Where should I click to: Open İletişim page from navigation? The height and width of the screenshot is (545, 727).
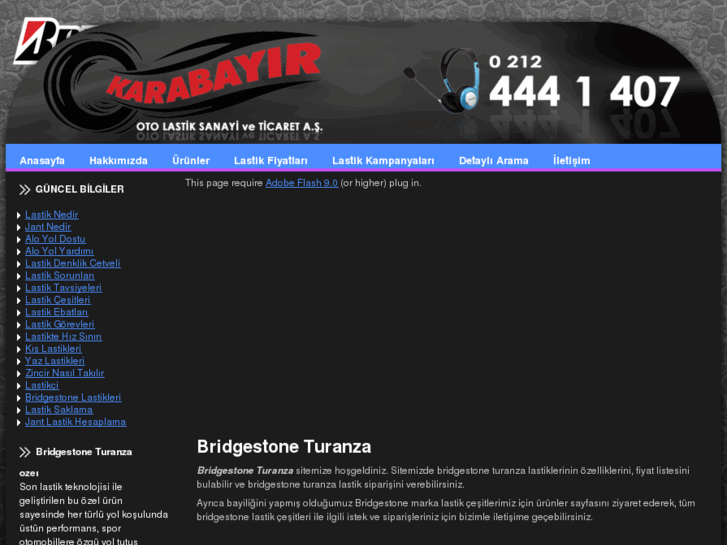(x=571, y=160)
